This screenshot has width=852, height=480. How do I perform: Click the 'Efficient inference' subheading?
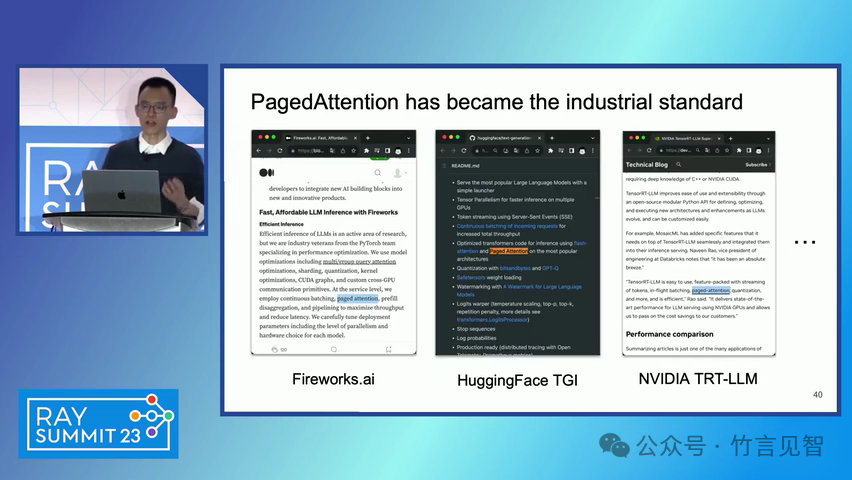coord(281,224)
